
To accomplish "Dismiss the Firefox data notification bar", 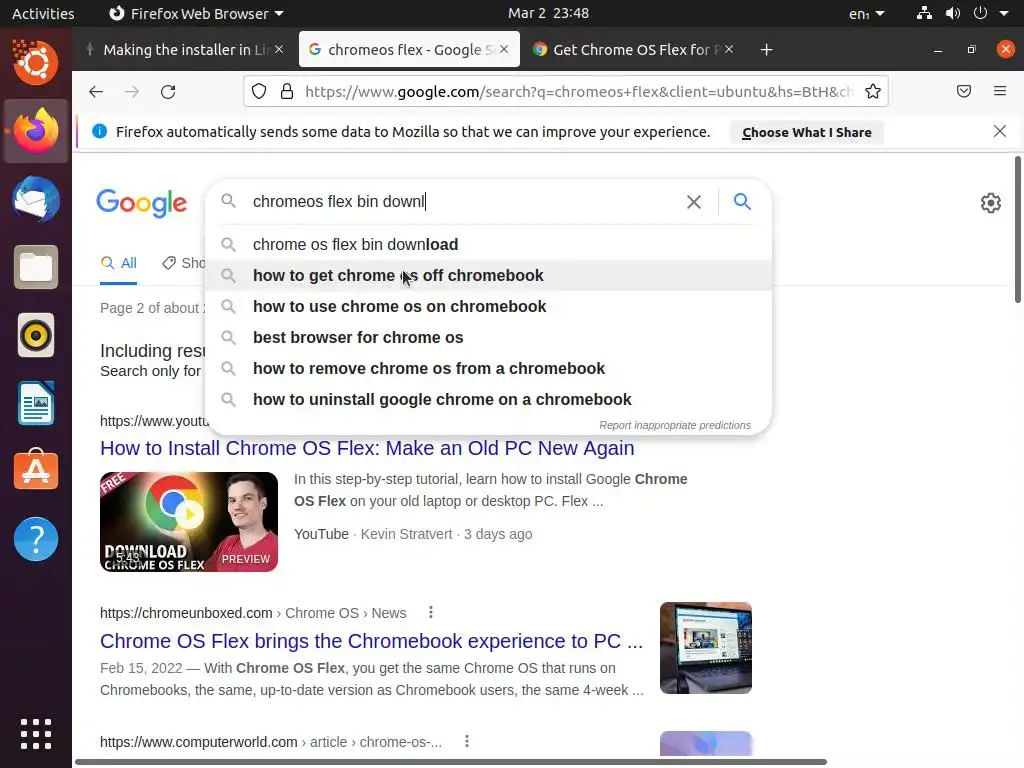I will pyautogui.click(x=1000, y=131).
